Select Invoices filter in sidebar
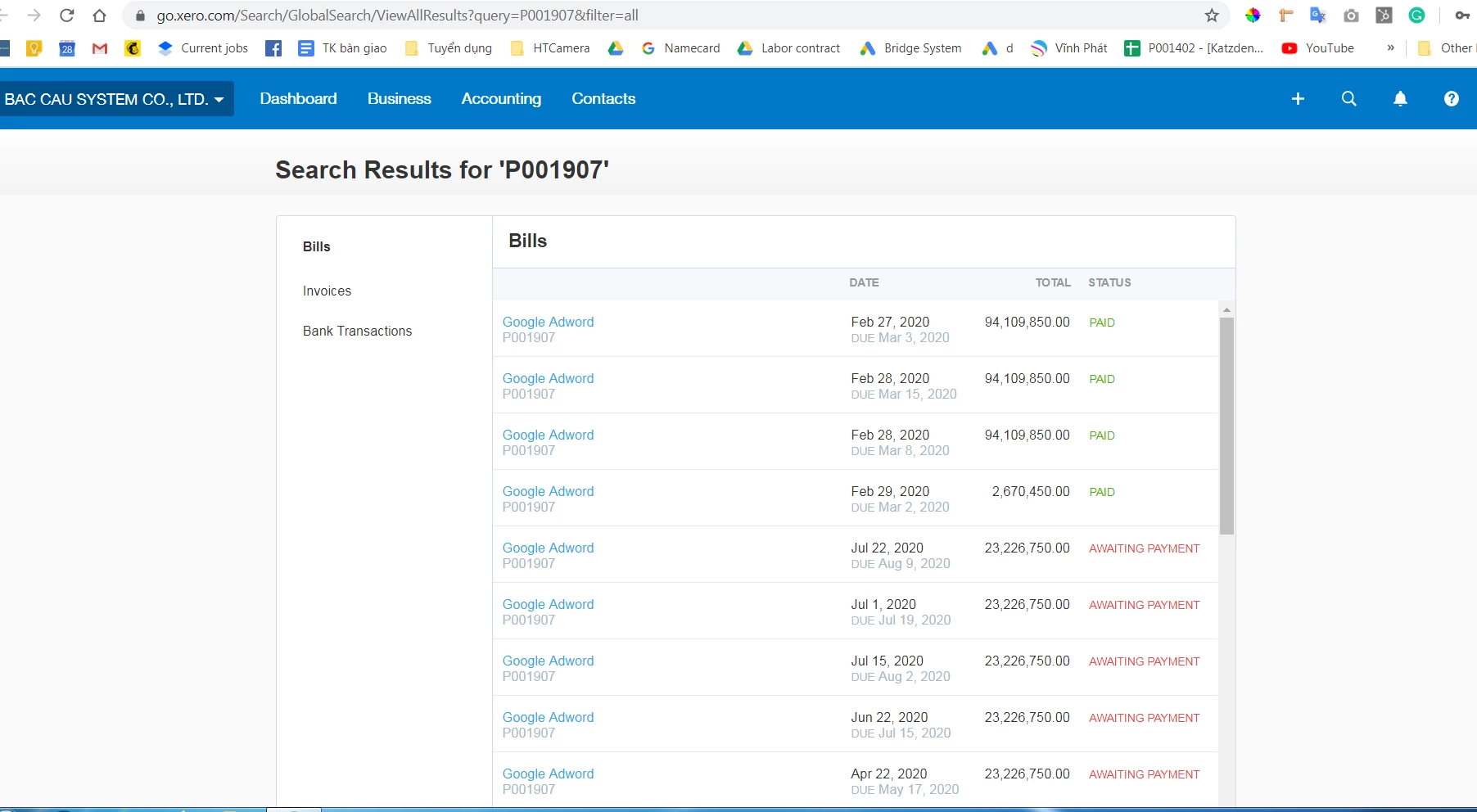The height and width of the screenshot is (812, 1477). tap(327, 291)
